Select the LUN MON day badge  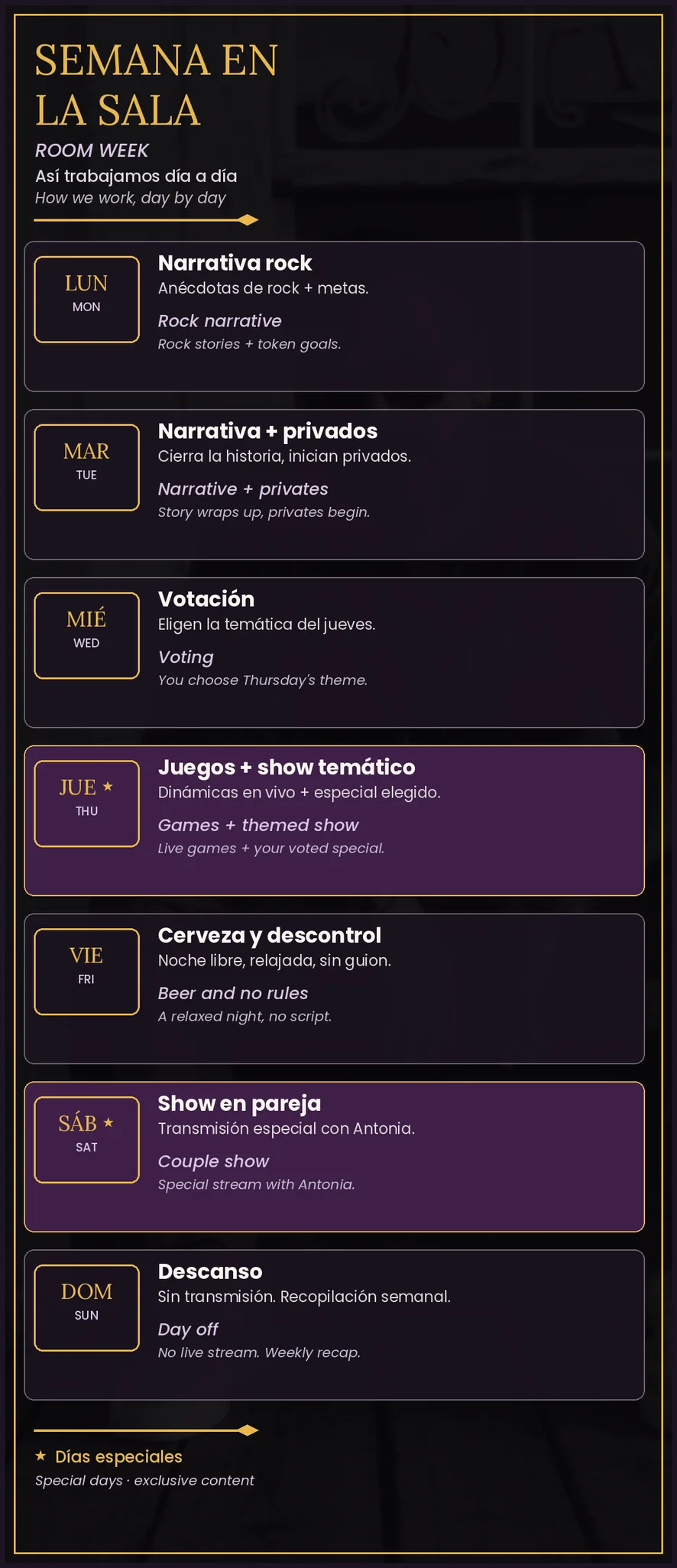click(86, 299)
